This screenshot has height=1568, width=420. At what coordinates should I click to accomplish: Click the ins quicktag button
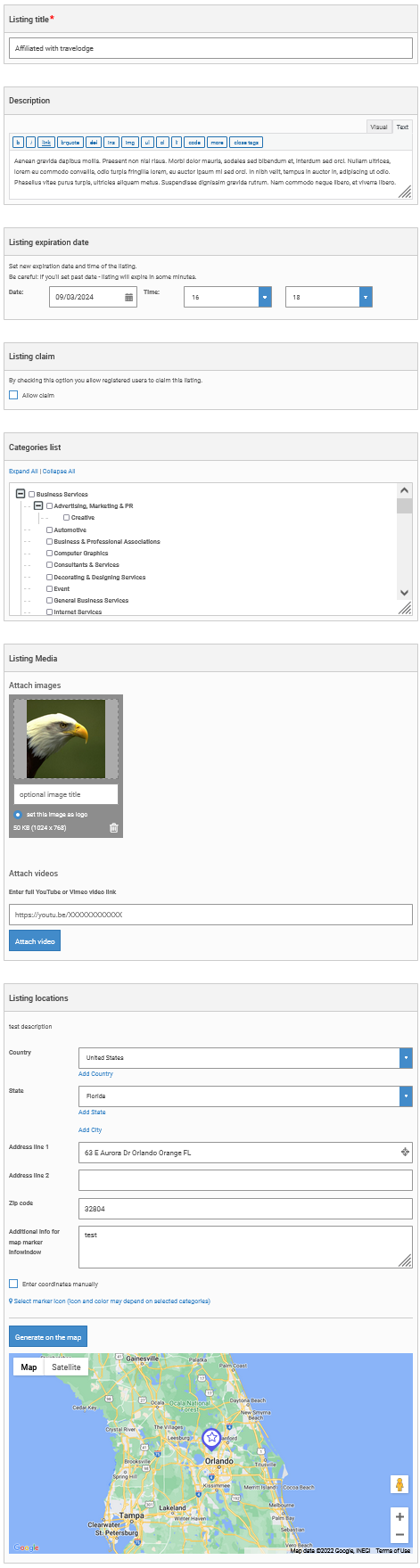[x=111, y=143]
